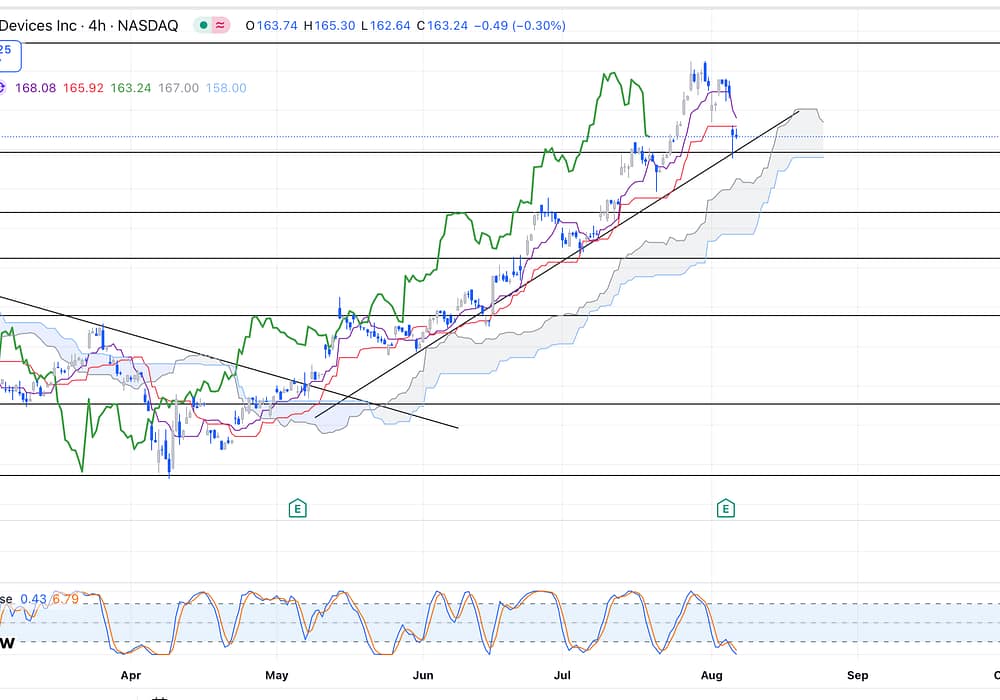
Task: Click the pink approximate-data icon by NASDAQ
Action: [x=220, y=26]
